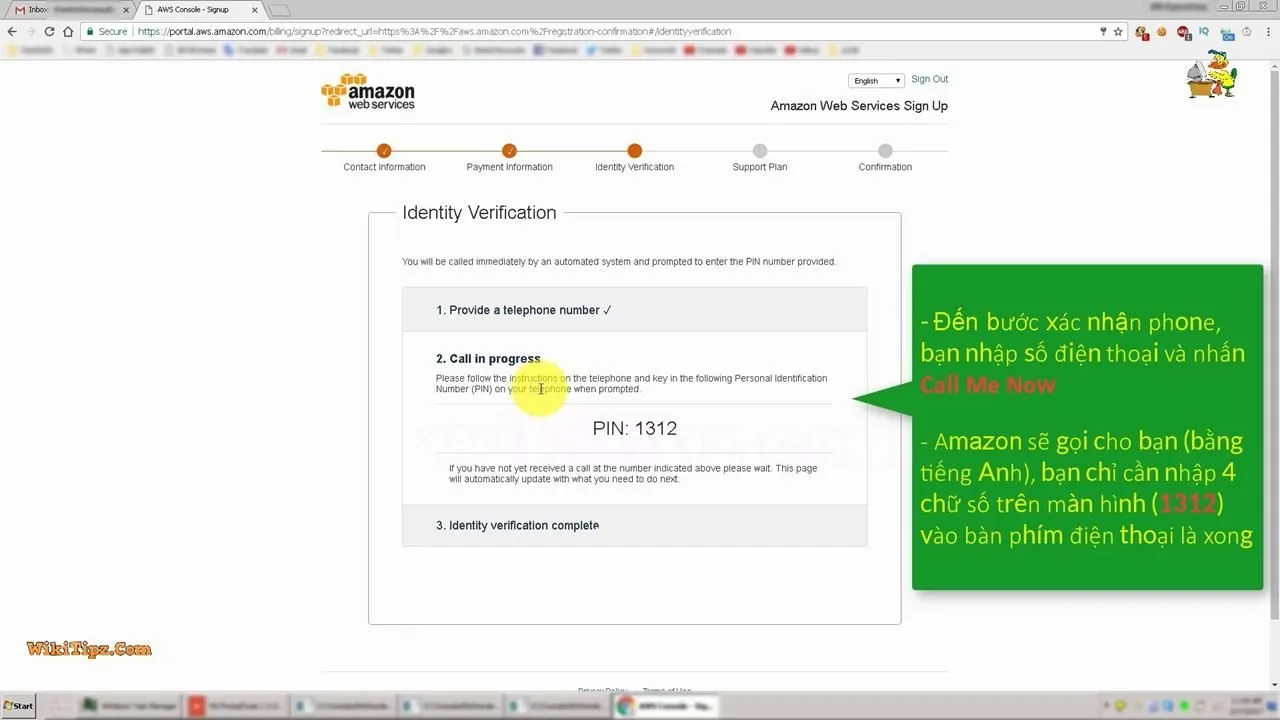Viewport: 1280px width, 720px height.
Task: Click the browser back arrow
Action: 12,31
